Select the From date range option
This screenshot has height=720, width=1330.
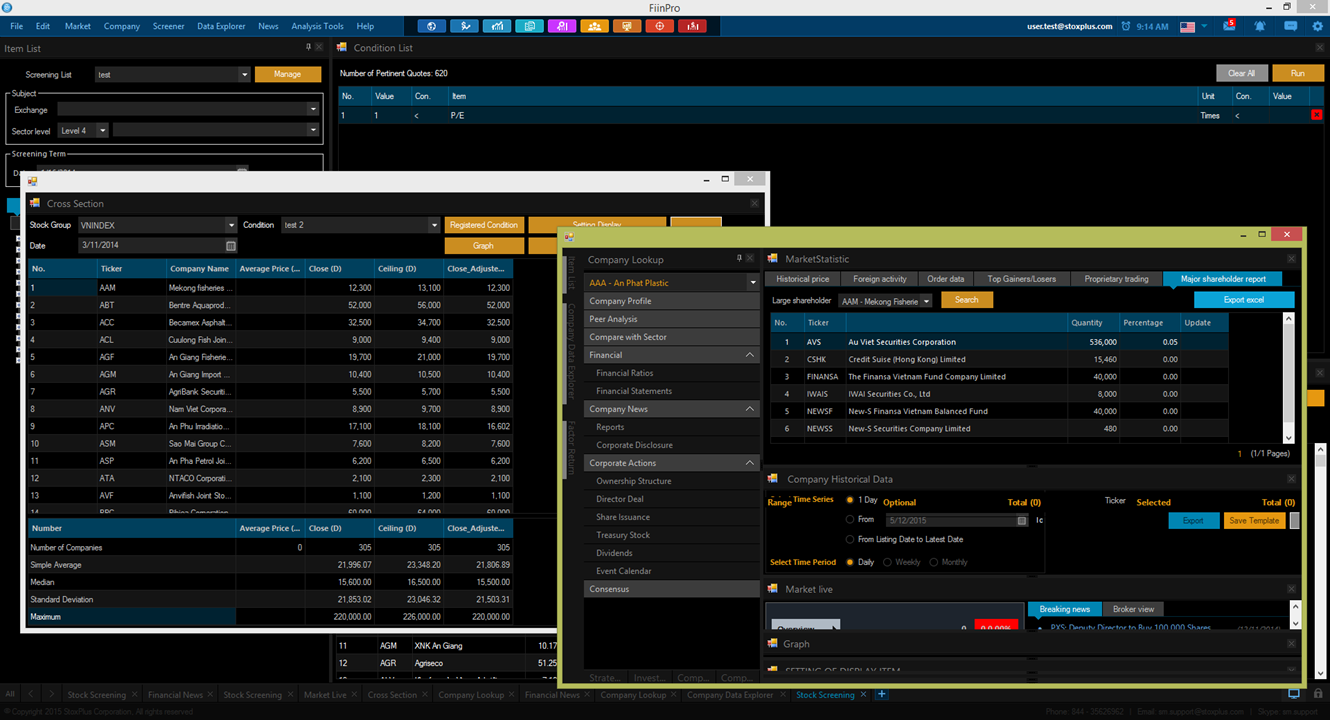(x=850, y=519)
